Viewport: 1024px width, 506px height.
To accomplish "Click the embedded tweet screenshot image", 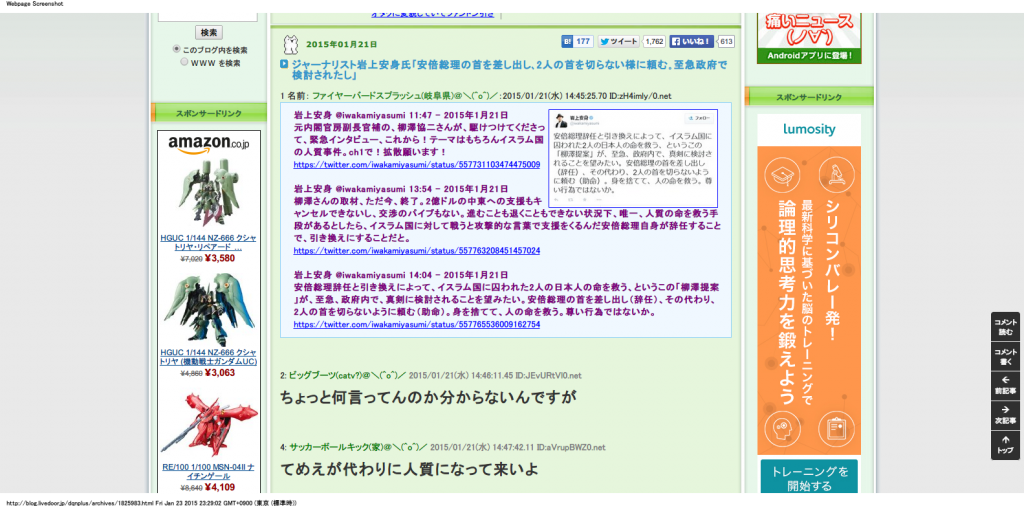I will coord(633,158).
